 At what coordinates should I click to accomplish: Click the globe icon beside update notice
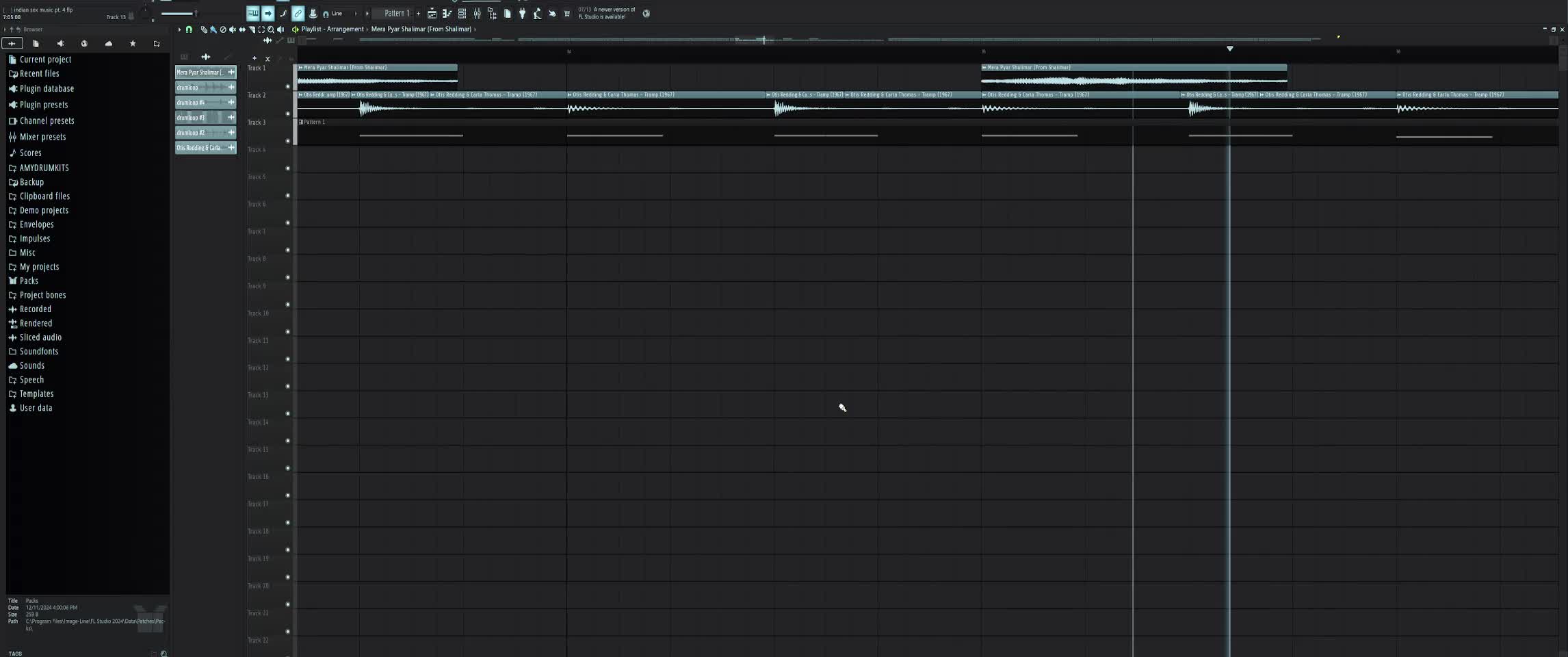click(646, 13)
